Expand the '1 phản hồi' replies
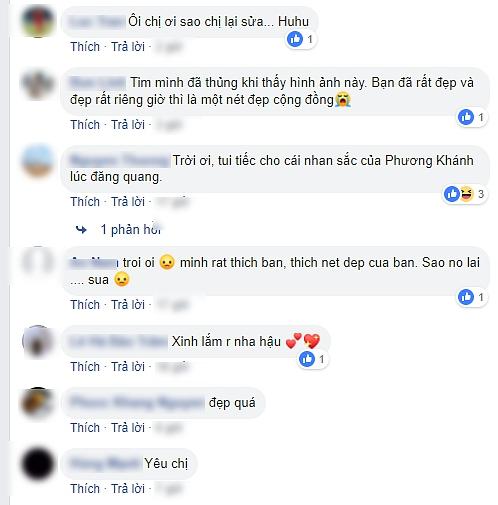Screen dimensions: 498x505 click(131, 230)
